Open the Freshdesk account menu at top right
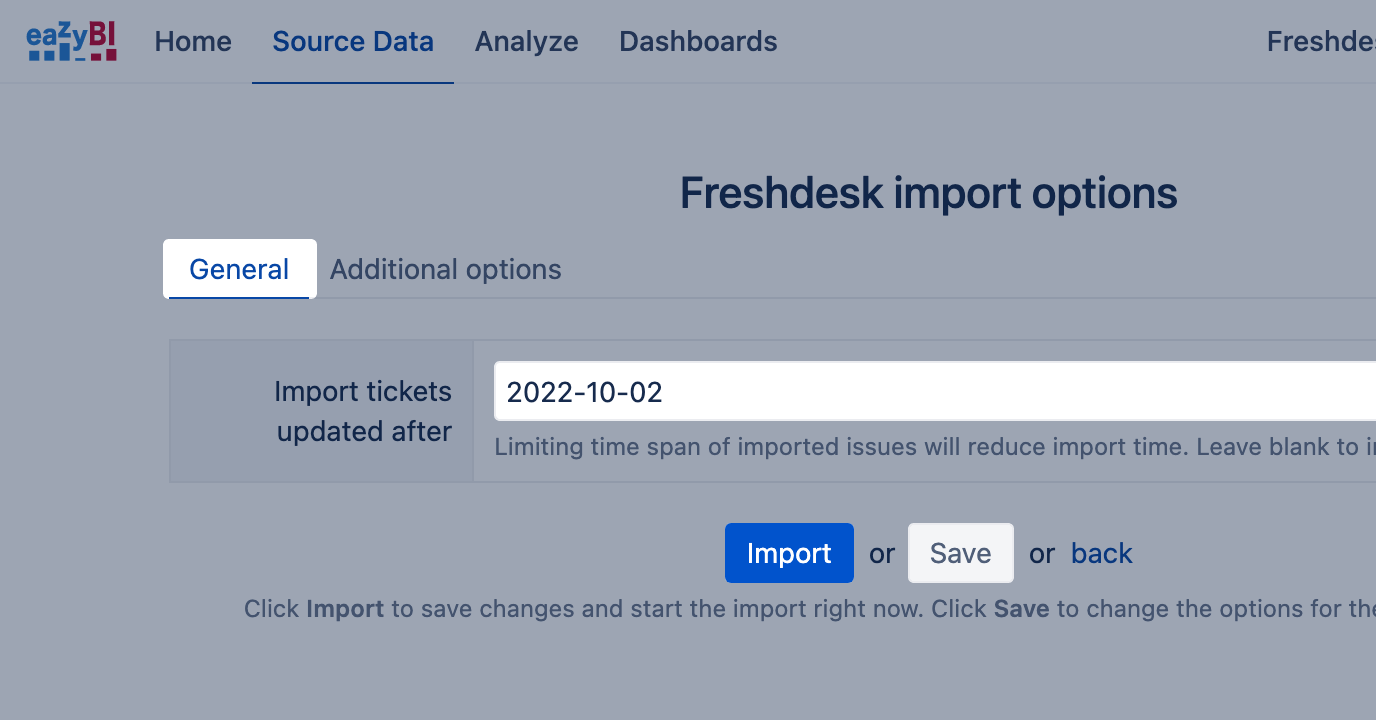 point(1320,42)
